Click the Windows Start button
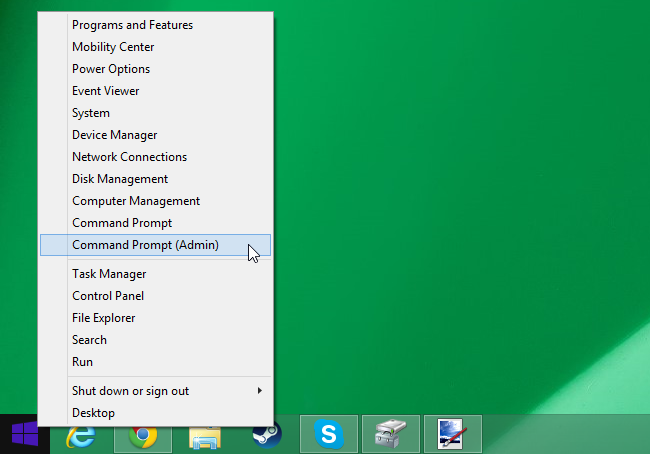The height and width of the screenshot is (454, 650). tap(24, 434)
